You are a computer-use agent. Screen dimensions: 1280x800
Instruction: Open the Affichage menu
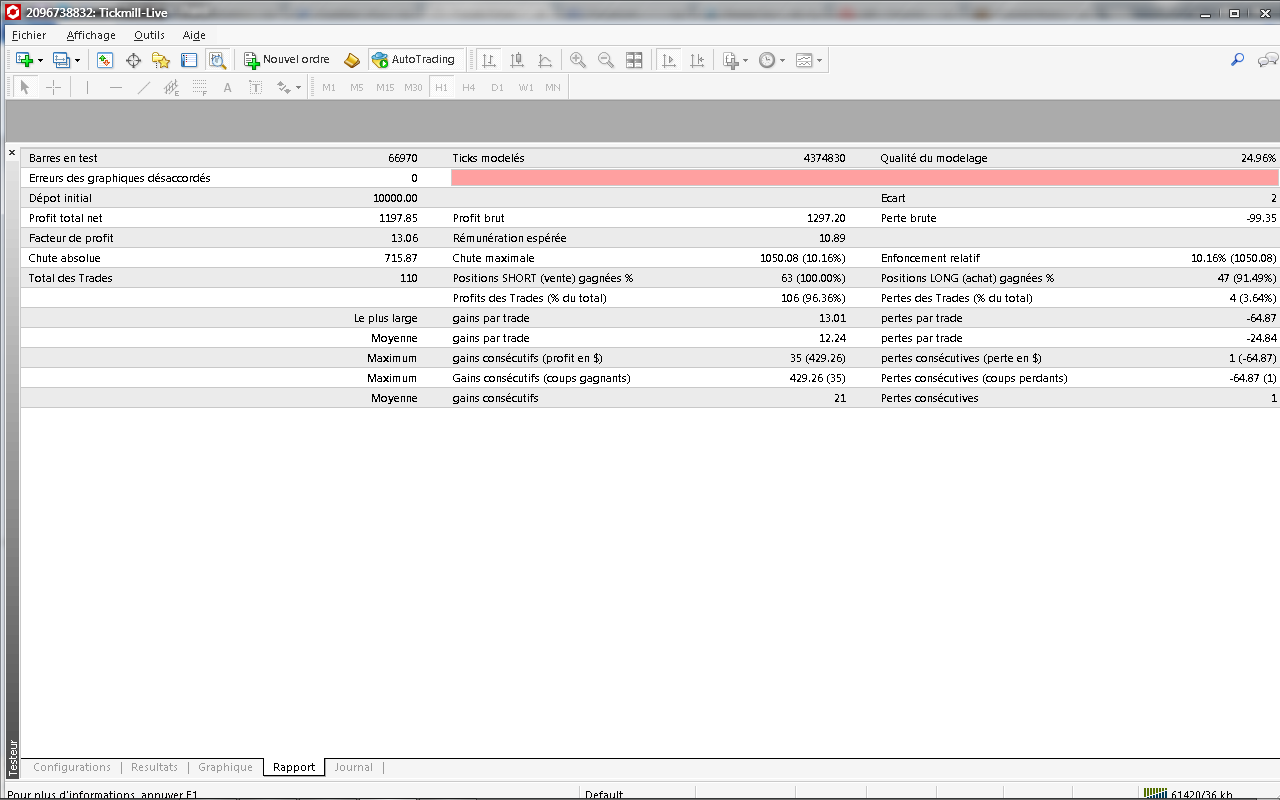click(x=91, y=35)
